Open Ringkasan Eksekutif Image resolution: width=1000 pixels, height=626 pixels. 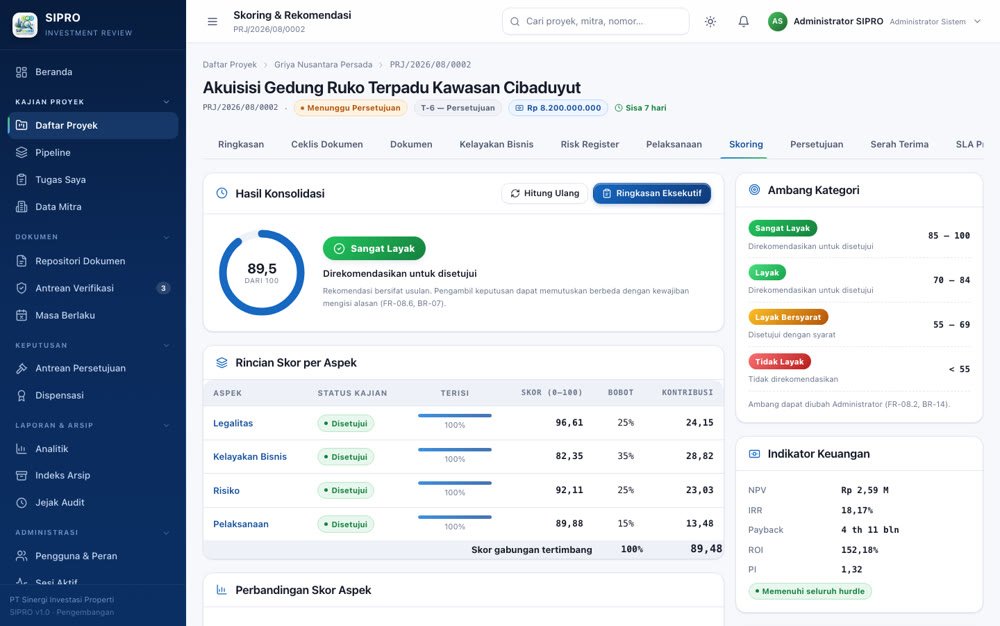coord(652,193)
